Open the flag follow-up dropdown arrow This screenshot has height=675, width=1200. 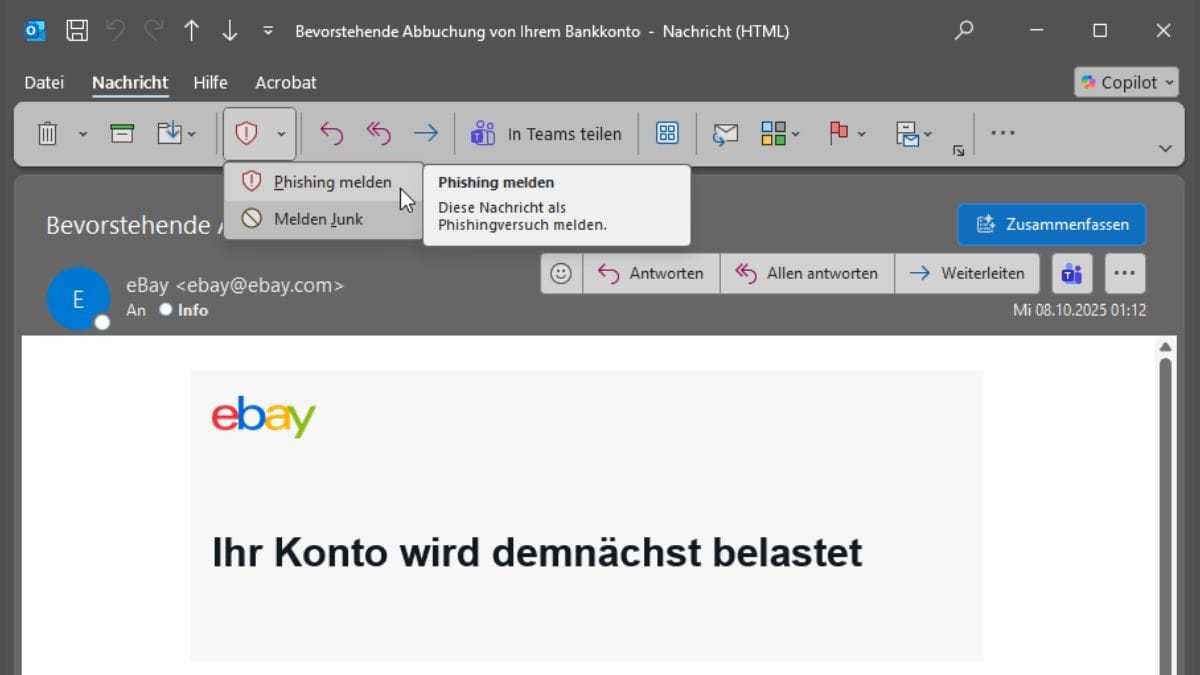click(x=862, y=133)
